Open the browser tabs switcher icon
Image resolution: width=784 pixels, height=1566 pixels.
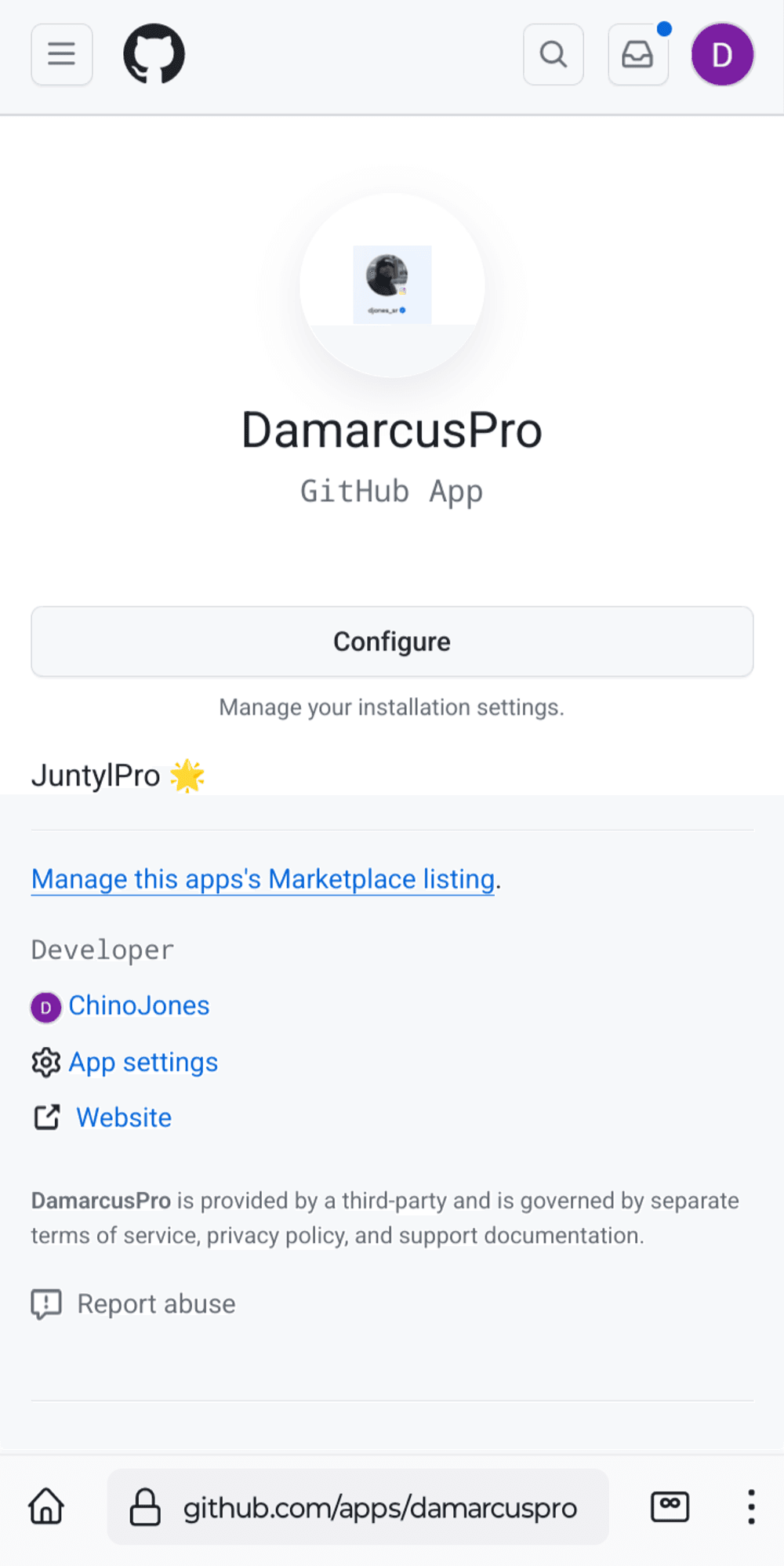[x=670, y=1506]
